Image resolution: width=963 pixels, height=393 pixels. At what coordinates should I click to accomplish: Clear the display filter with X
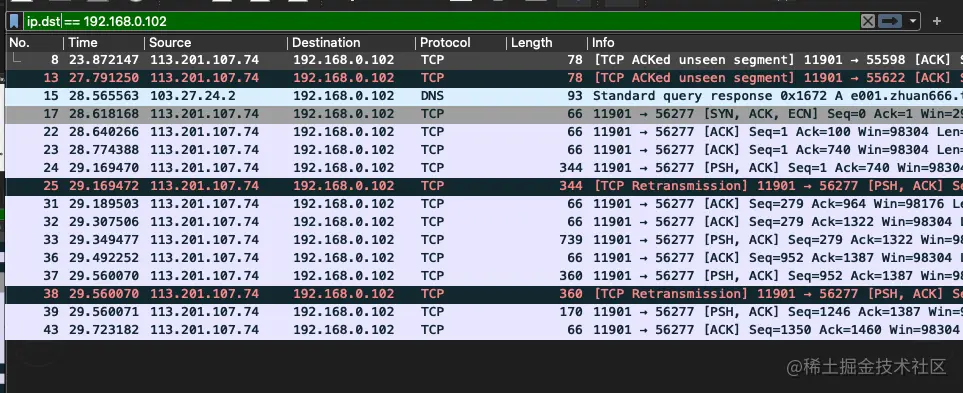pos(867,21)
